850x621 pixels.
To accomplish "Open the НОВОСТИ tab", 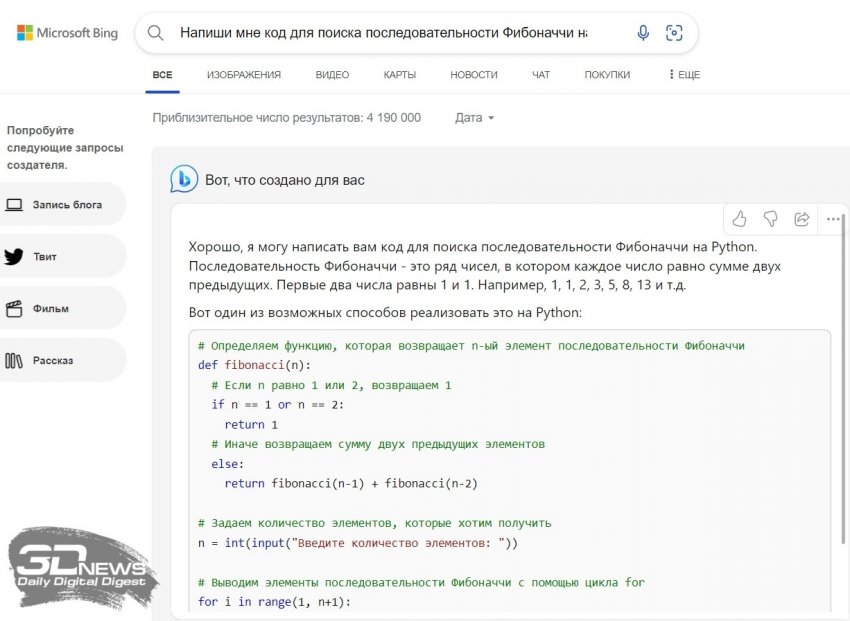I will (473, 75).
